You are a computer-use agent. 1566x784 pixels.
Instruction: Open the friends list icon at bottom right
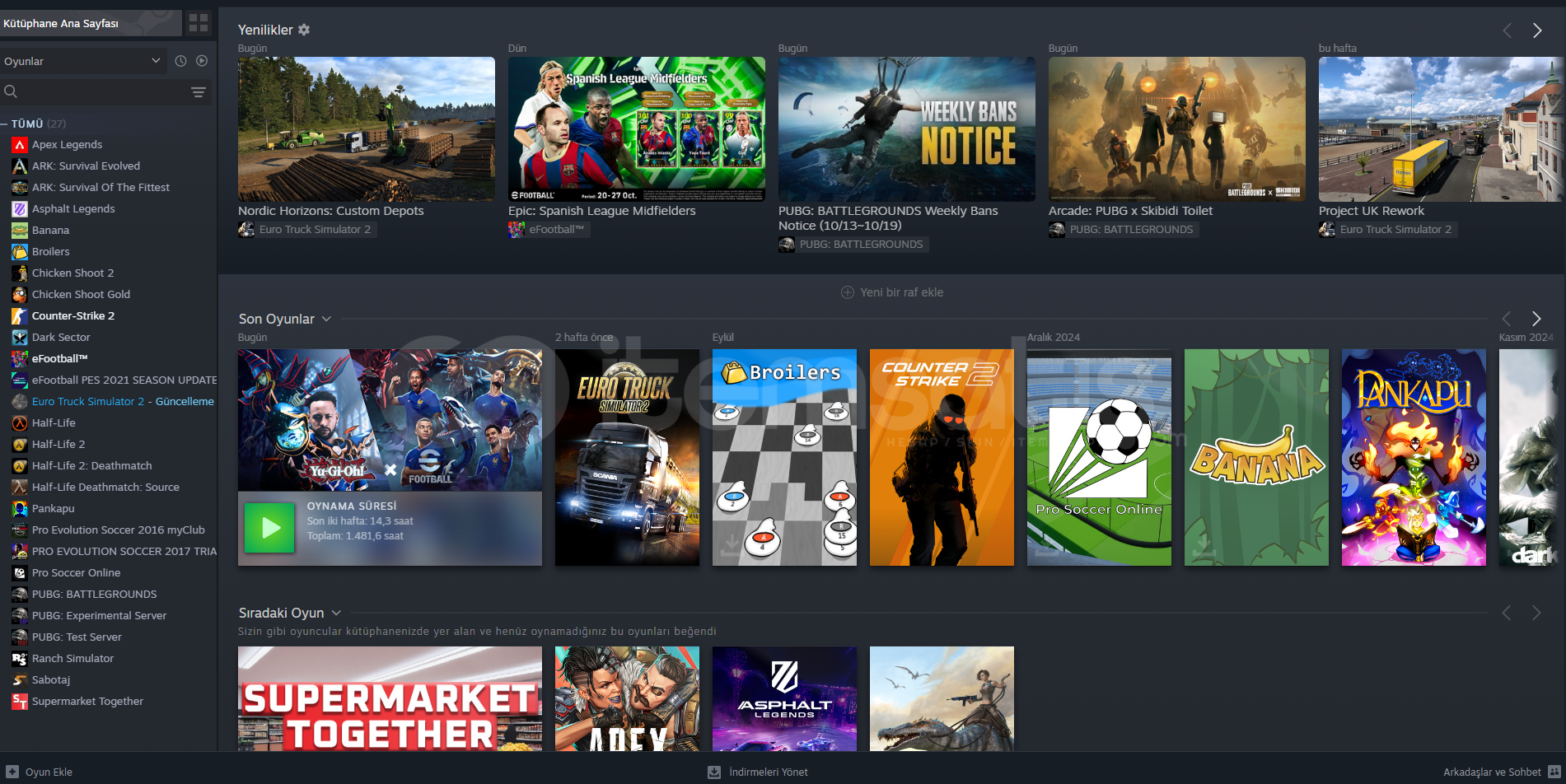pos(1555,772)
